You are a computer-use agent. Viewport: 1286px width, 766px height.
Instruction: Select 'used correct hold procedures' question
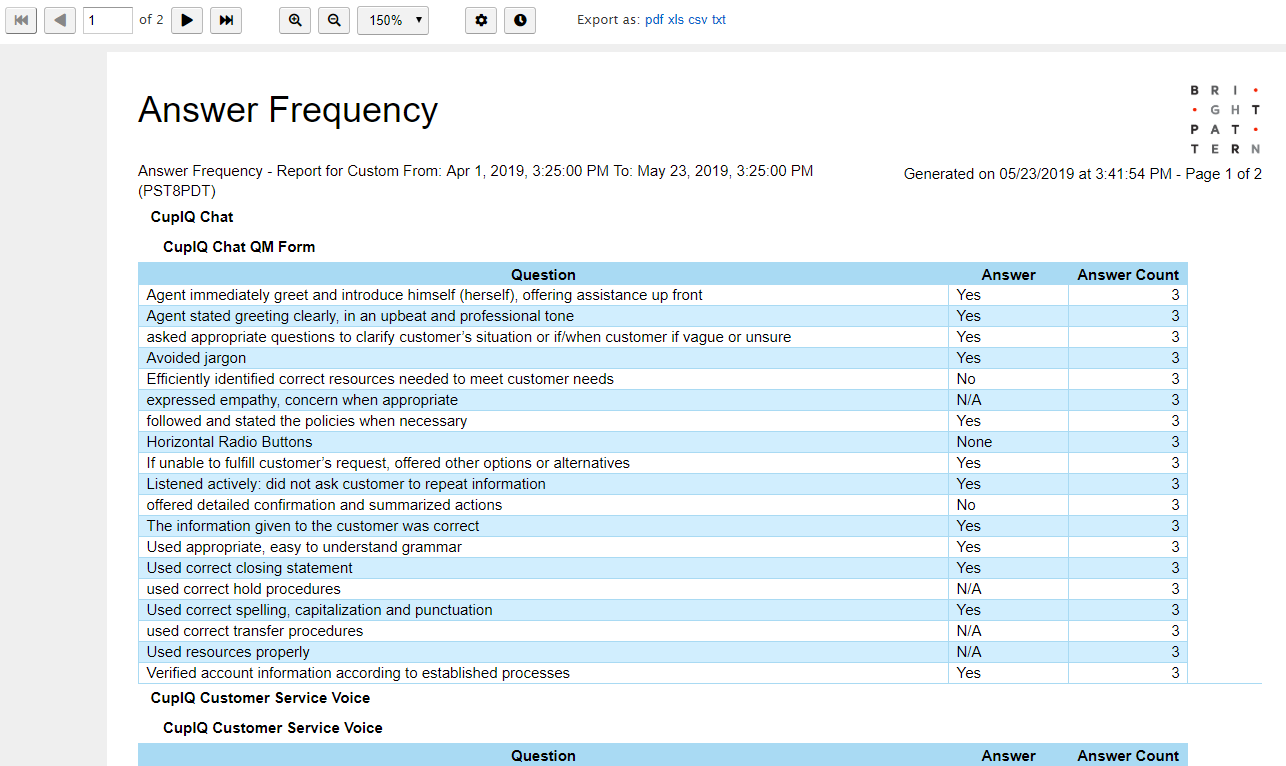pyautogui.click(x=243, y=589)
